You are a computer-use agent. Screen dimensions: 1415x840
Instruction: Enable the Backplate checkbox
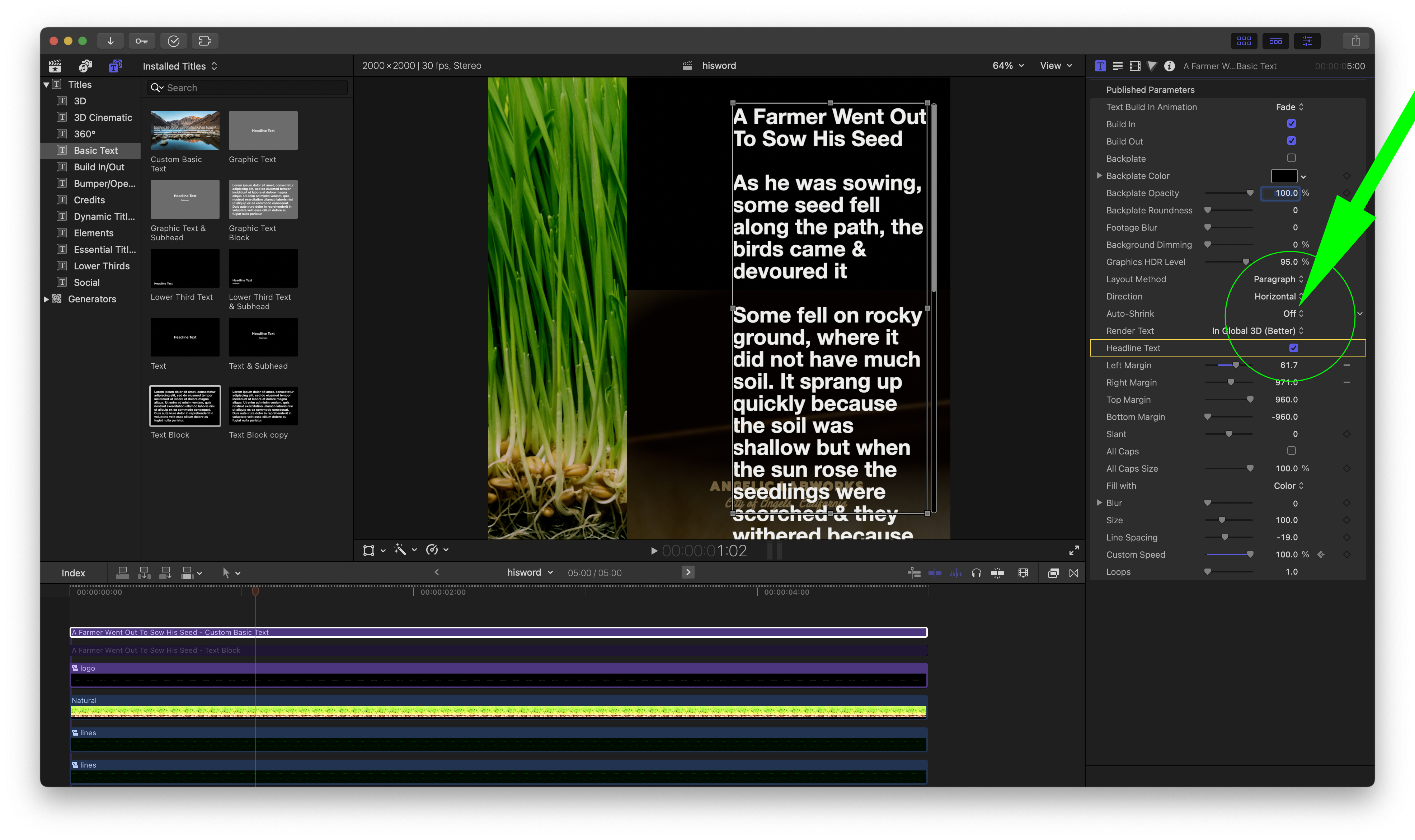pos(1291,159)
